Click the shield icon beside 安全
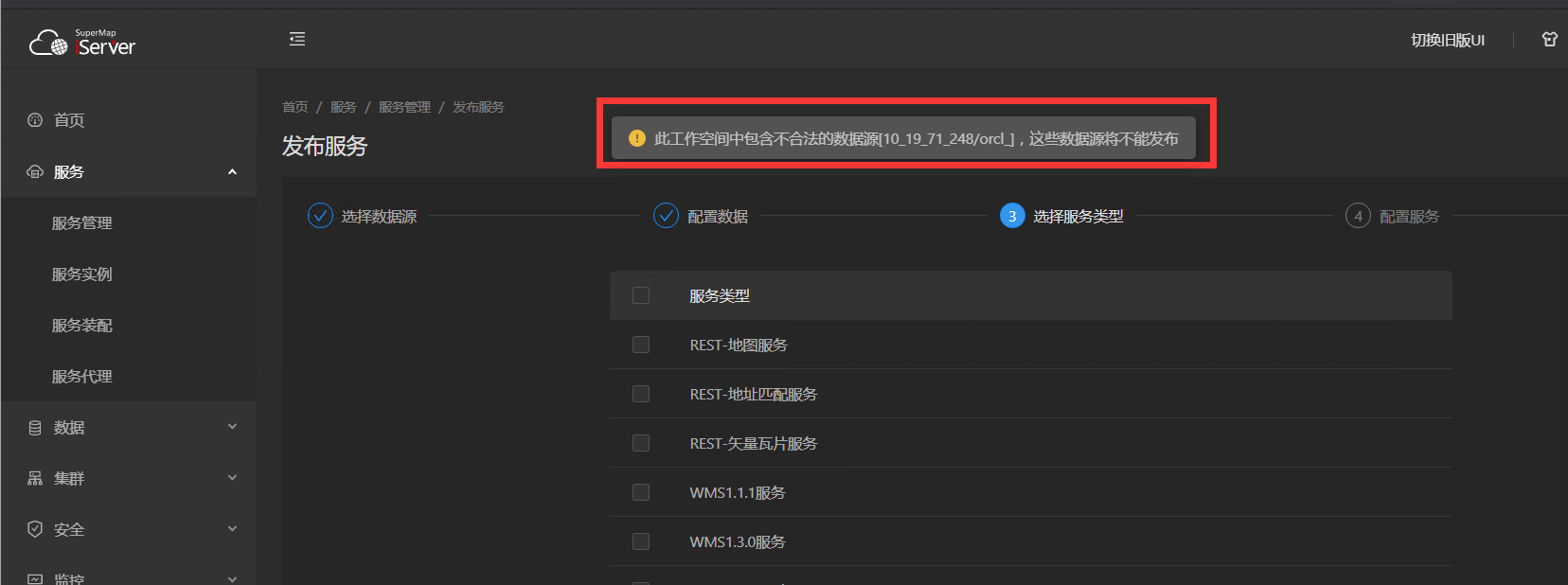This screenshot has height=585, width=1568. tap(35, 529)
